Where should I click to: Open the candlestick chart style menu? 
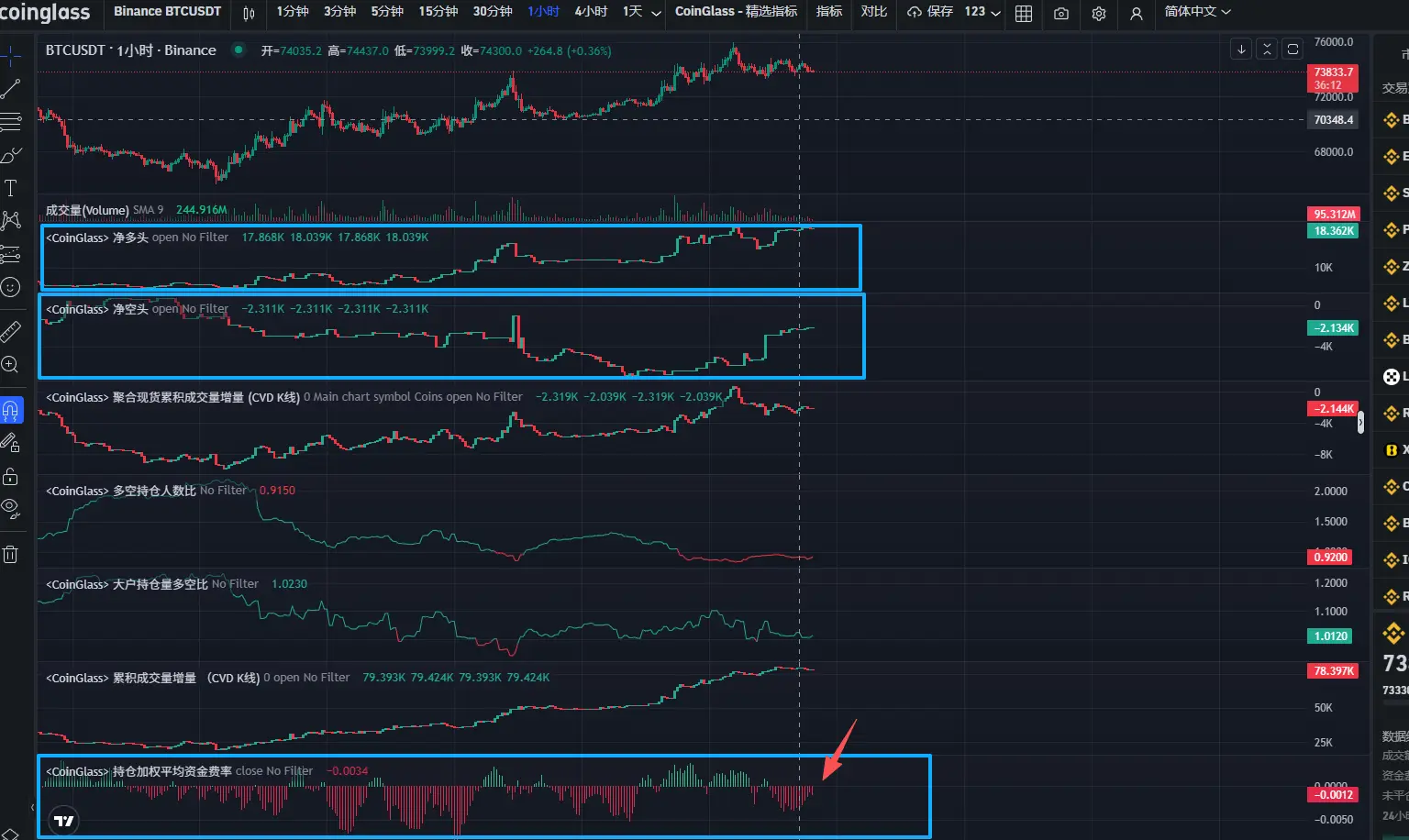click(249, 13)
